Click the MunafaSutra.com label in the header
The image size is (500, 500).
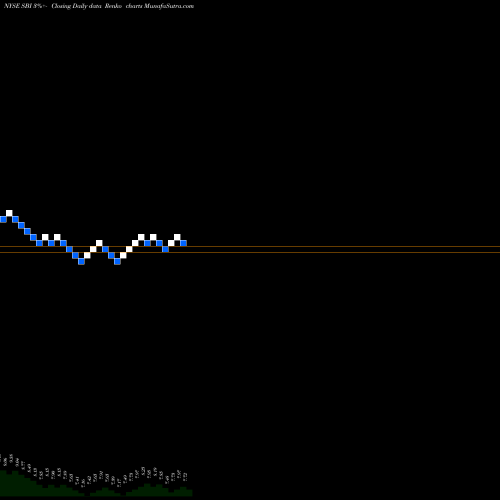[169, 6]
